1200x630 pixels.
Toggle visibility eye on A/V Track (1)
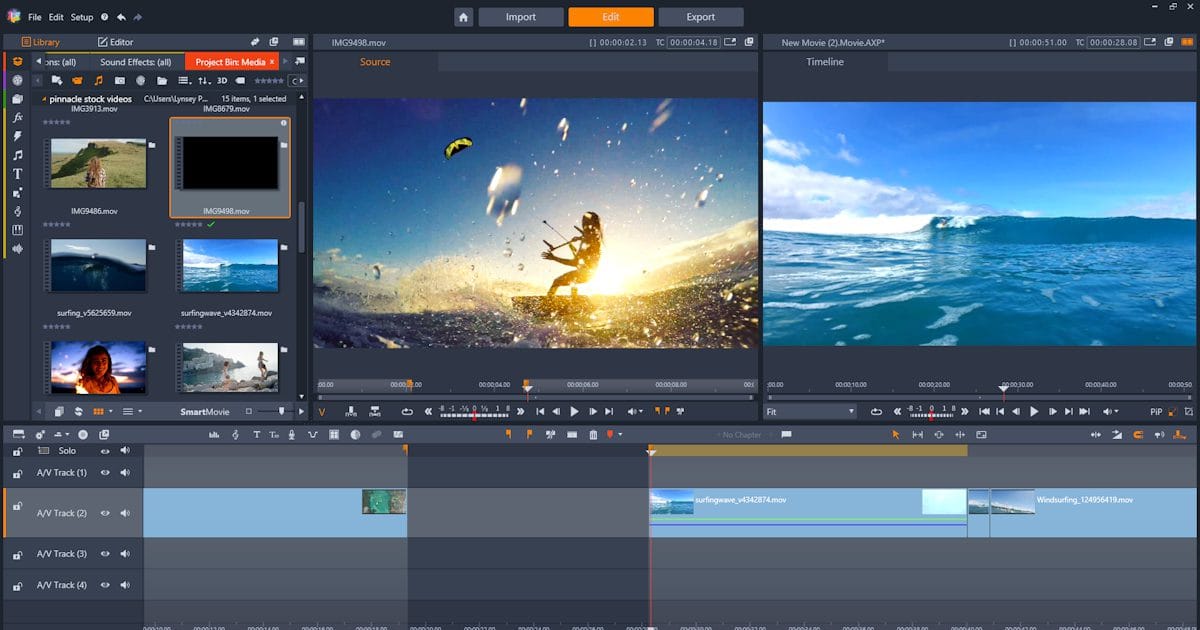pos(105,472)
